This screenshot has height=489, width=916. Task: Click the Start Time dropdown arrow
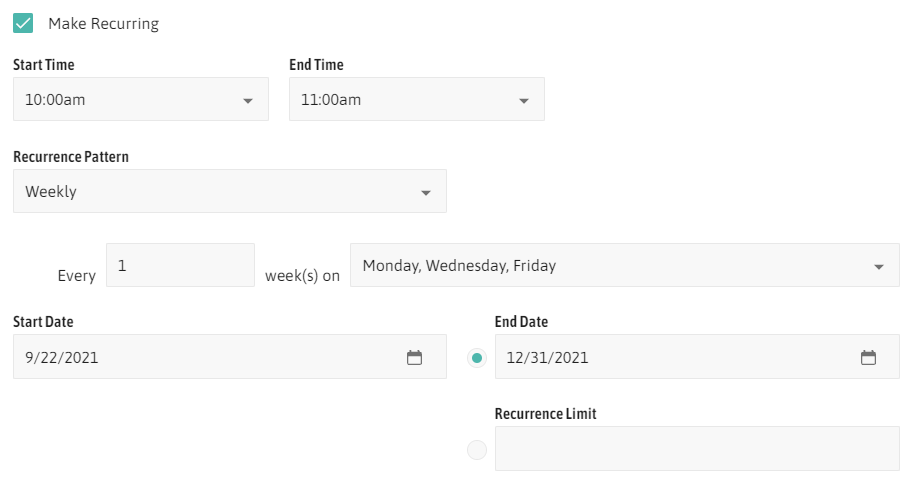[x=248, y=100]
